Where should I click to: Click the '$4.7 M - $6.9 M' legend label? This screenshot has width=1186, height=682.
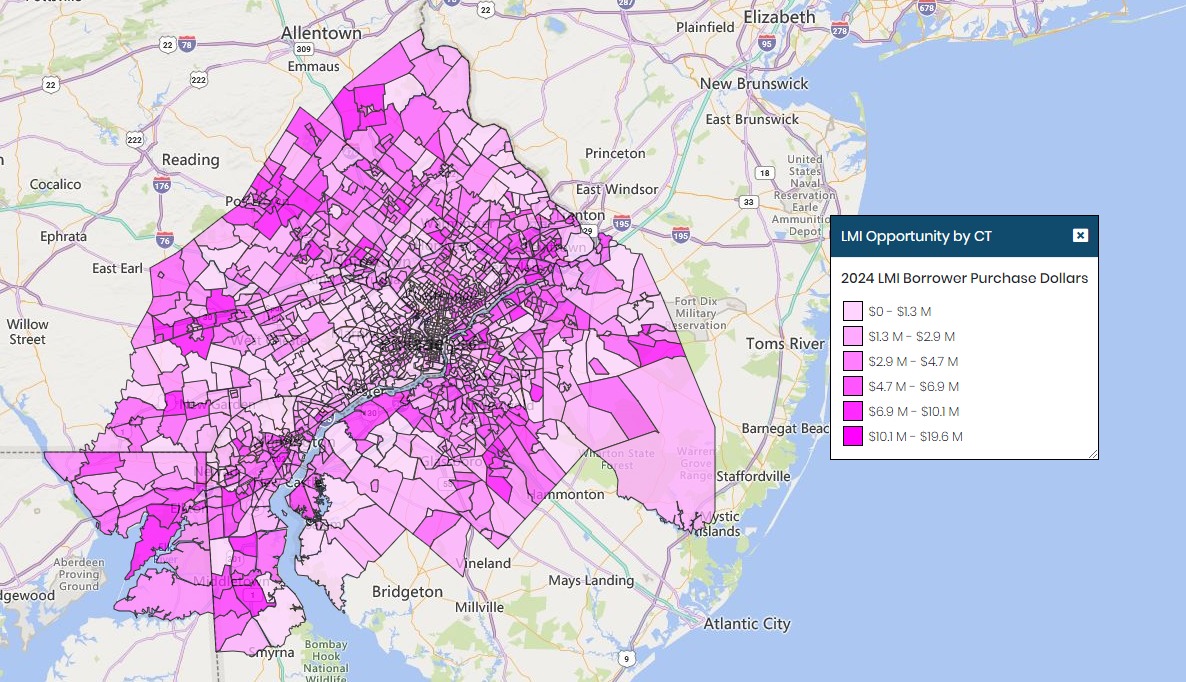[913, 386]
